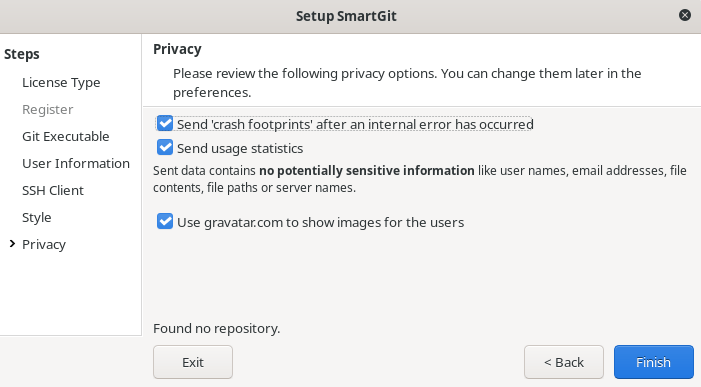Select the greyed Register step
This screenshot has width=701, height=387.
(47, 109)
